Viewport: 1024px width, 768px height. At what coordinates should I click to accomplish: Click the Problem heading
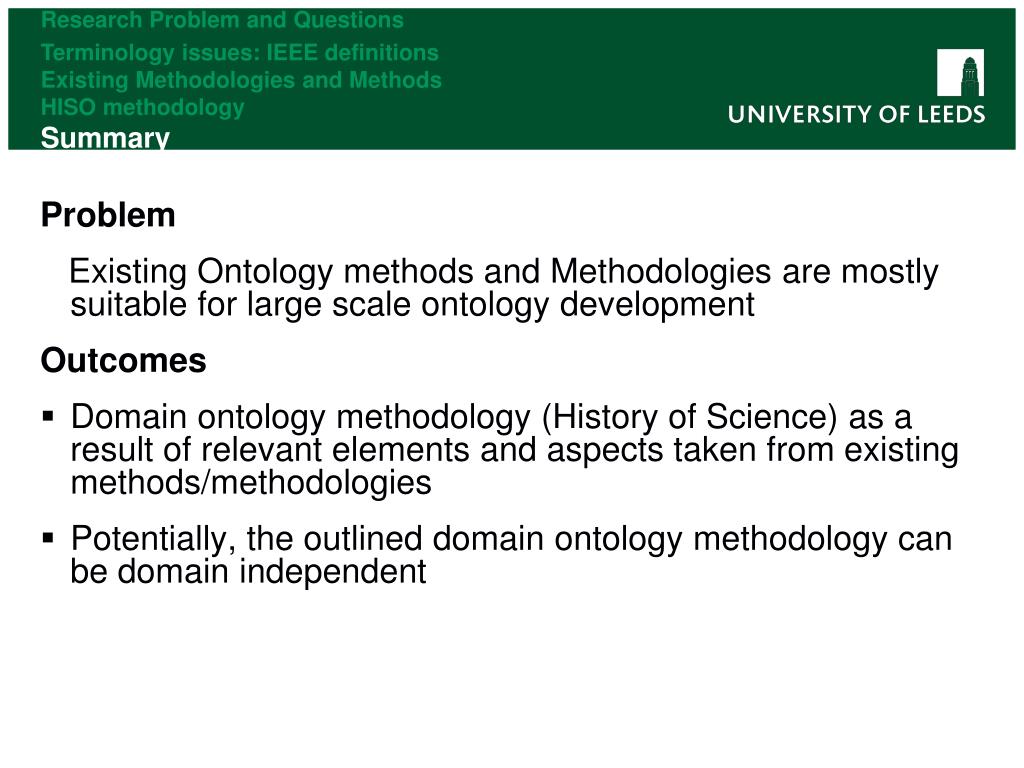(108, 215)
